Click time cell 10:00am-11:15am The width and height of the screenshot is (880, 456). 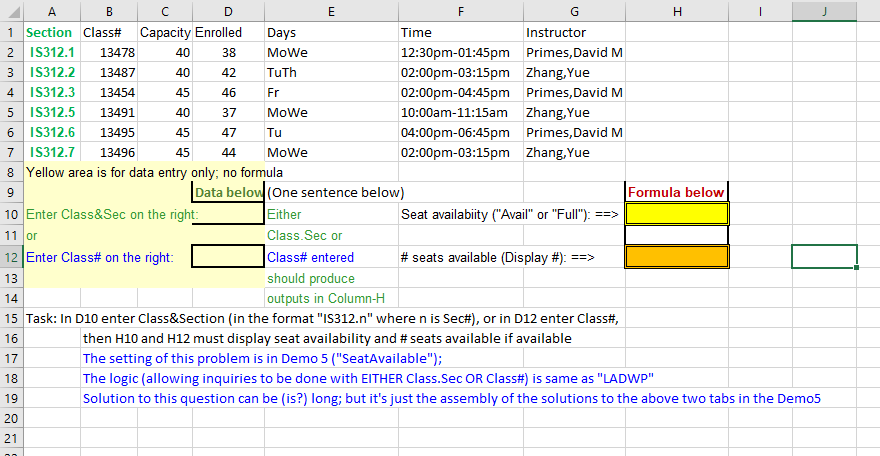(x=461, y=112)
